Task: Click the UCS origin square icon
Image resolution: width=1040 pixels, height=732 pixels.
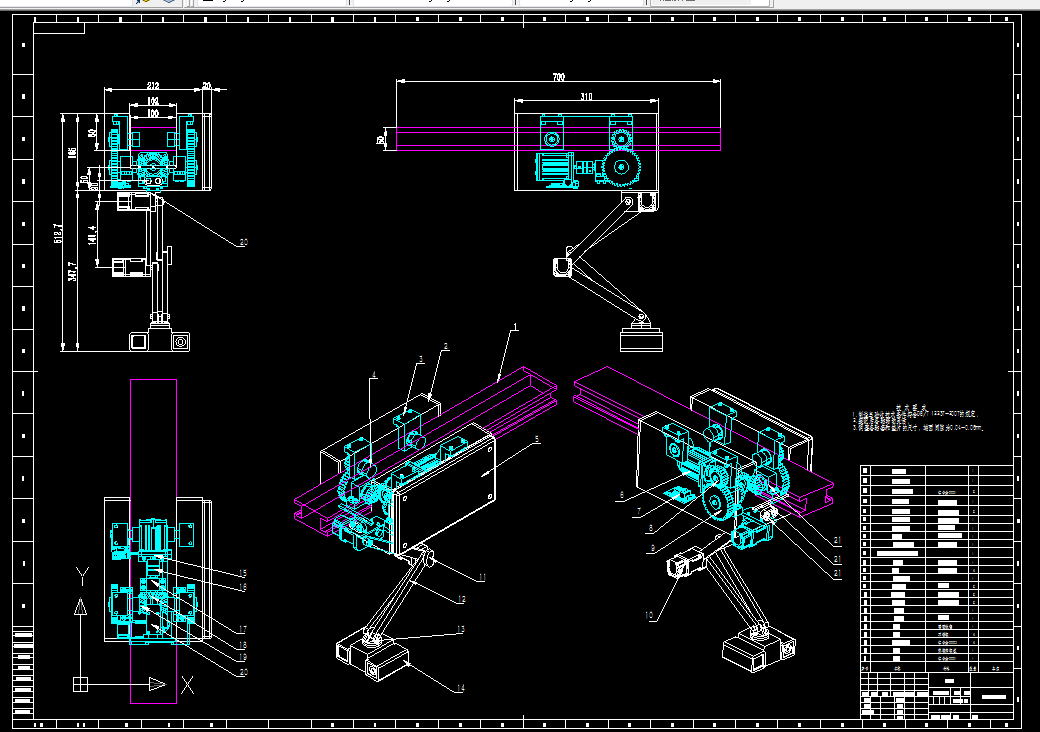Action: (80, 684)
